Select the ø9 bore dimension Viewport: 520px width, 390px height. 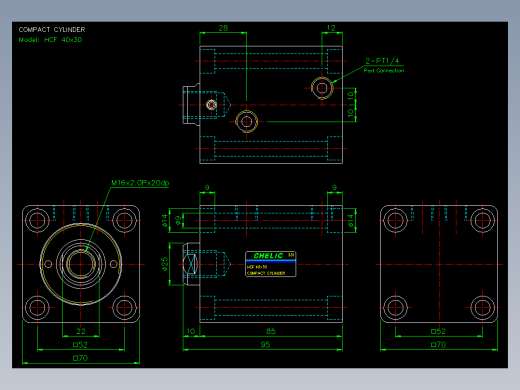178,220
